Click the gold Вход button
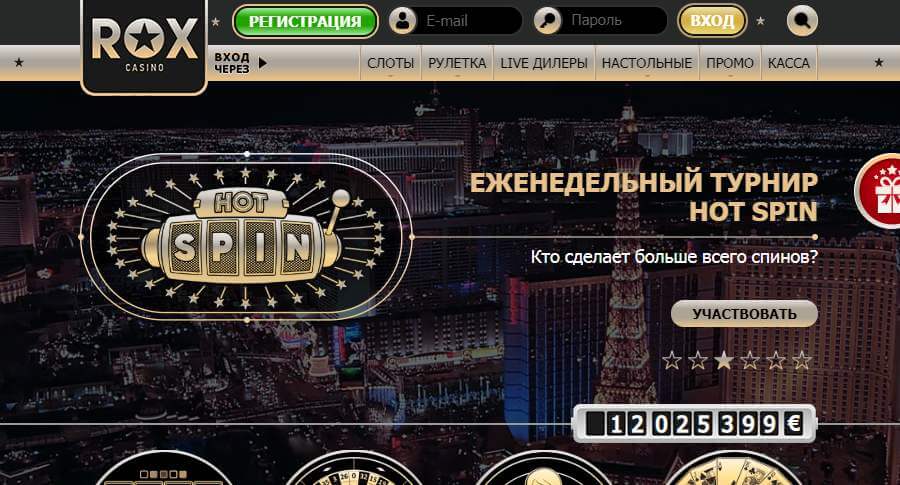This screenshot has height=485, width=900. pos(712,21)
